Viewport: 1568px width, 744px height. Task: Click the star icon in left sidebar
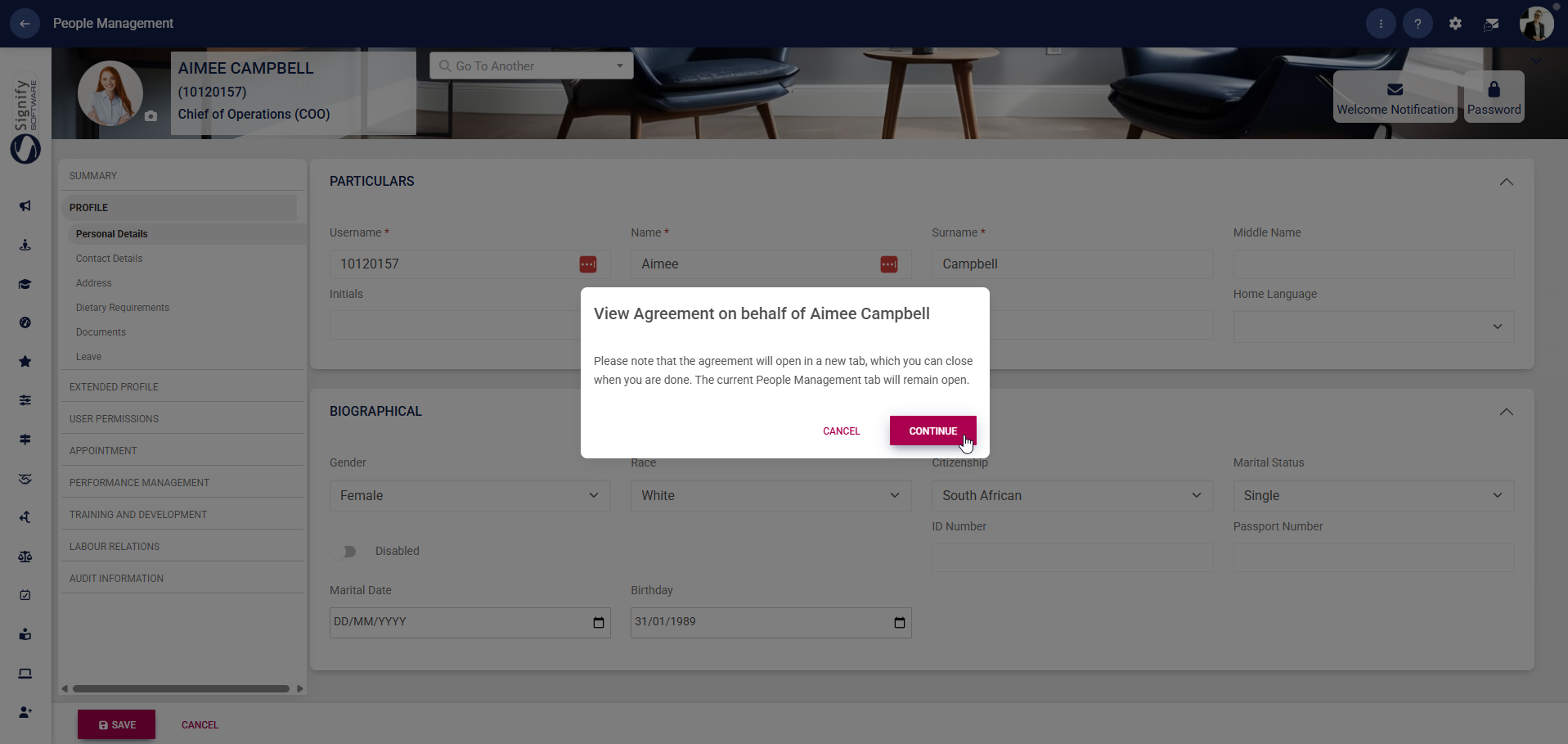coord(25,361)
